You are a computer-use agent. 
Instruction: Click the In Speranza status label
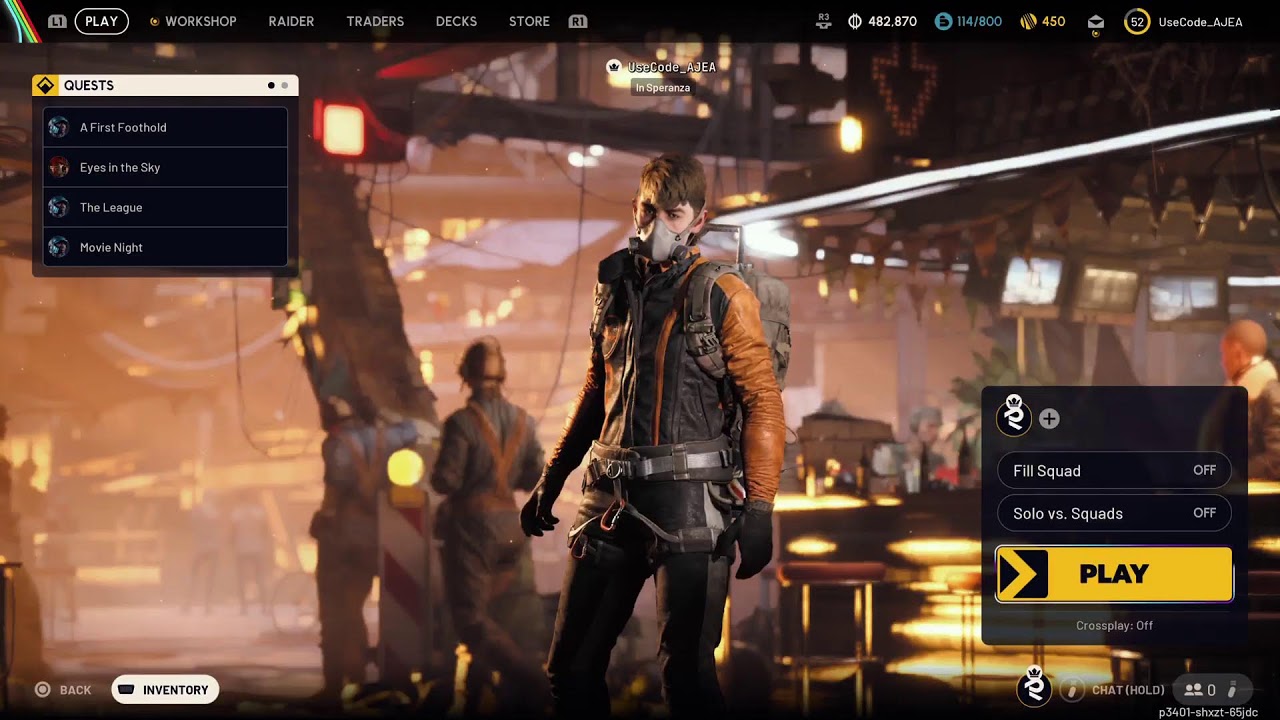pyautogui.click(x=662, y=88)
